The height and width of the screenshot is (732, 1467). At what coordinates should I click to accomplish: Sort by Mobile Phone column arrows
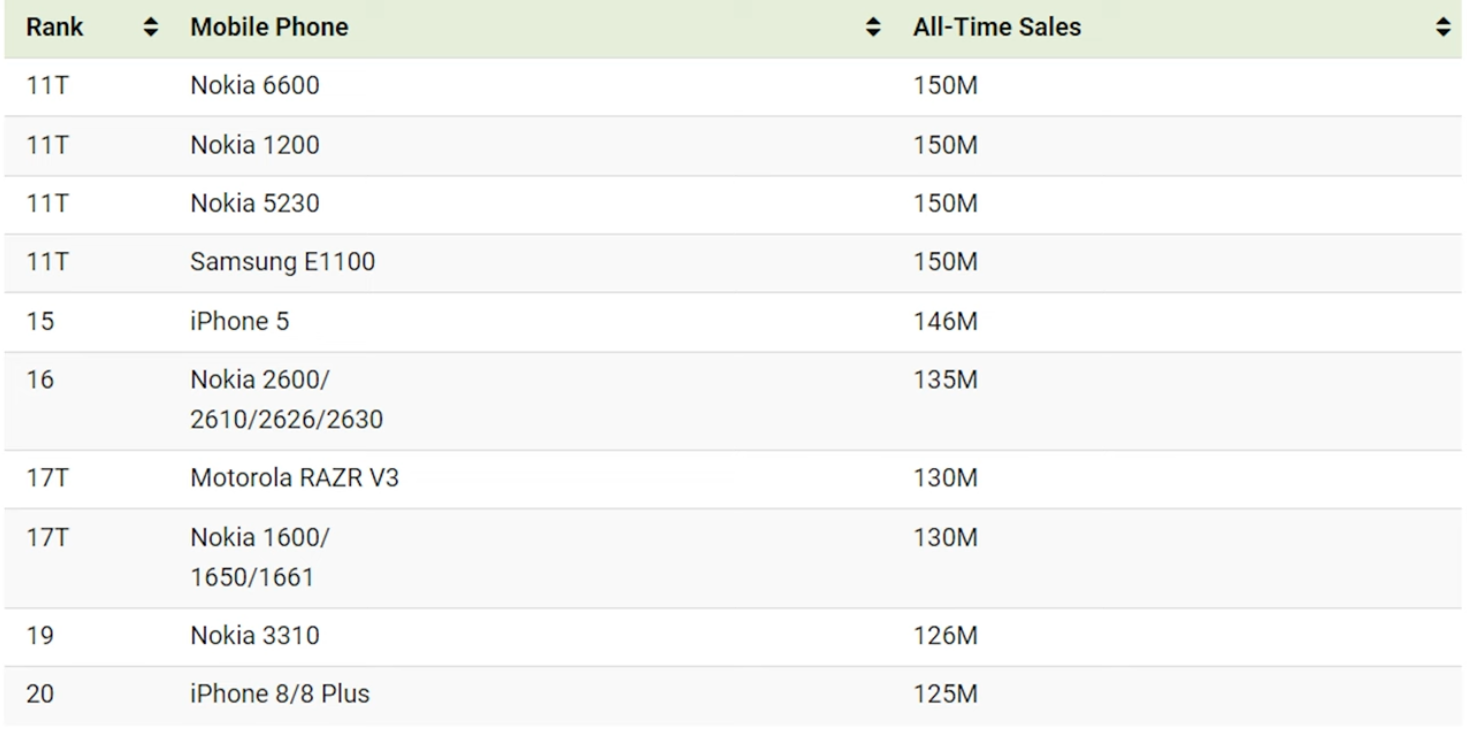pos(874,28)
